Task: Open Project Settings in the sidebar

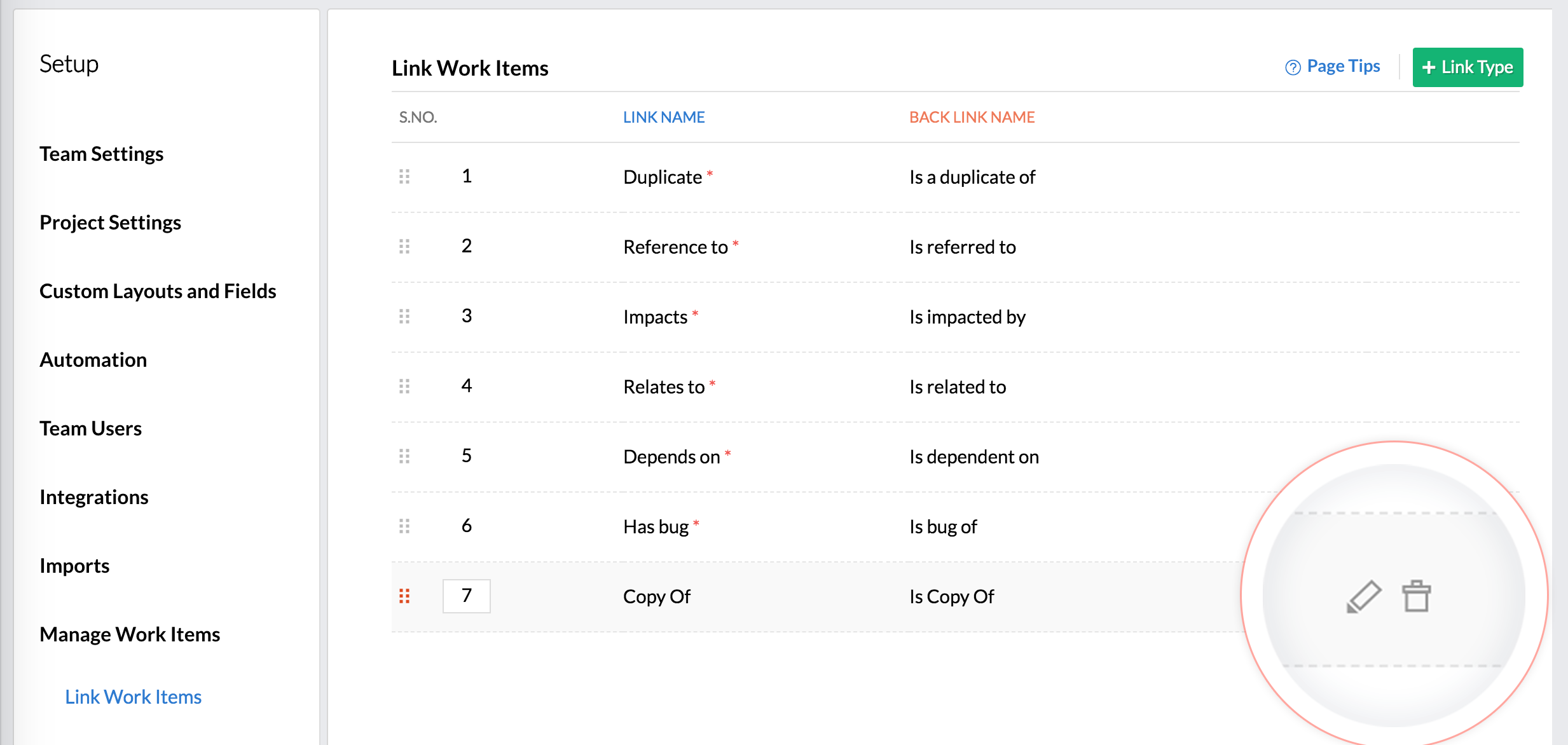Action: click(x=110, y=222)
